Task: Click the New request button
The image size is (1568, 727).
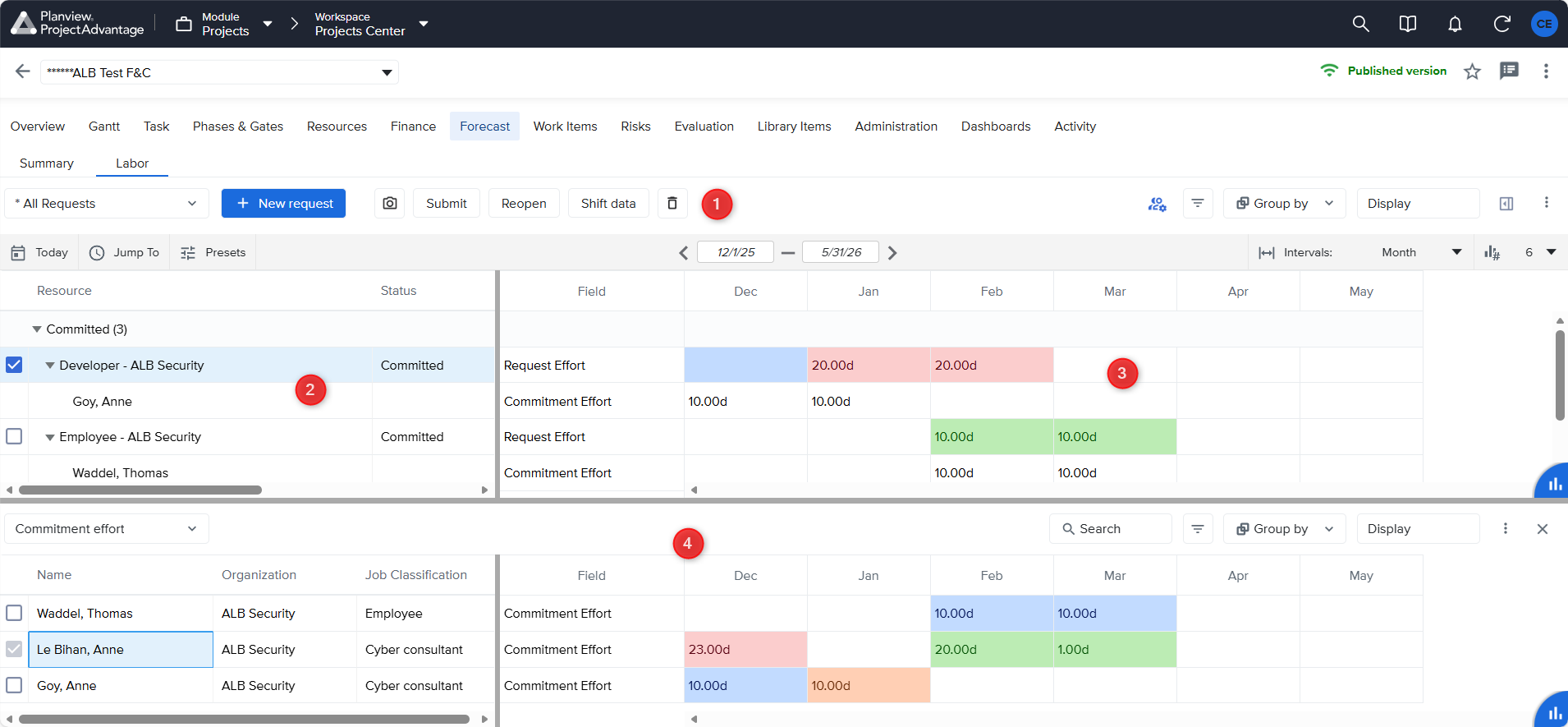Action: tap(283, 204)
